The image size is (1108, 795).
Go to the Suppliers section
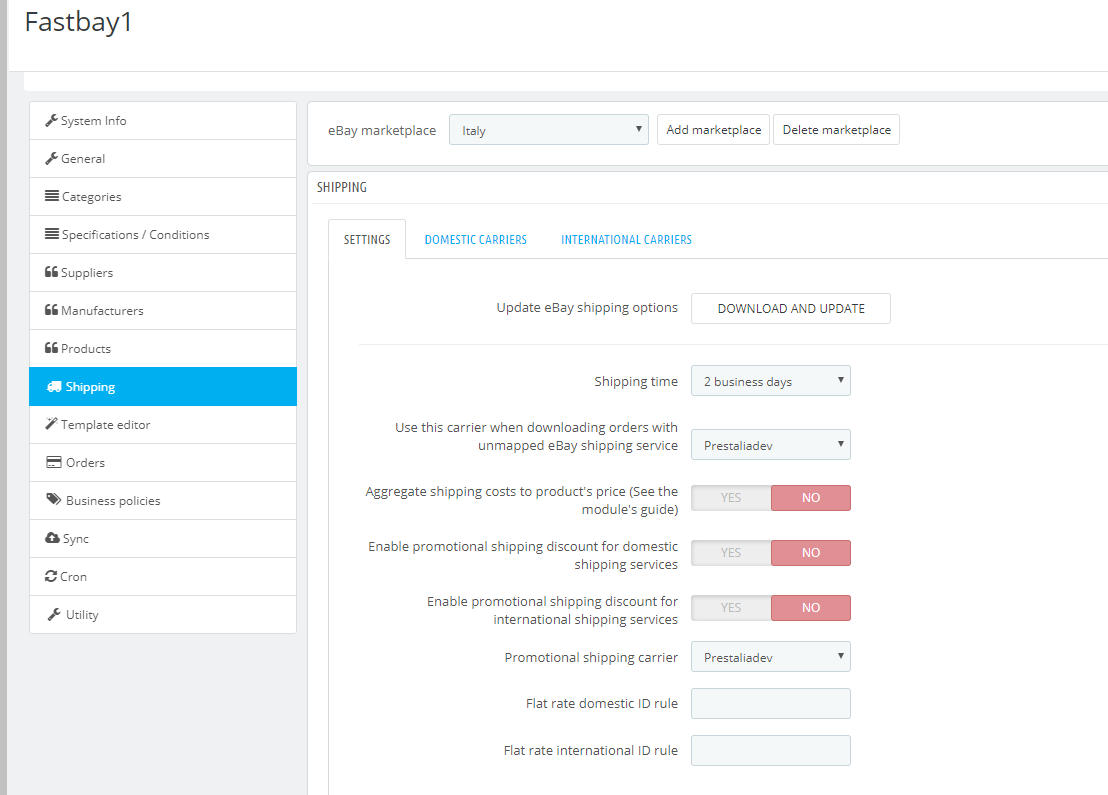click(x=163, y=273)
